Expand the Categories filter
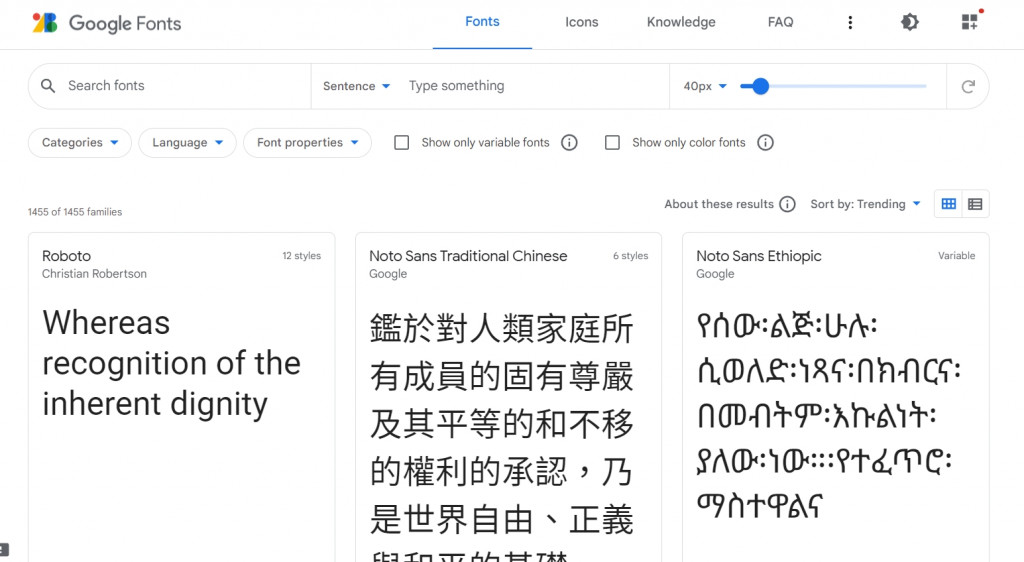This screenshot has height=562, width=1024. click(x=80, y=142)
